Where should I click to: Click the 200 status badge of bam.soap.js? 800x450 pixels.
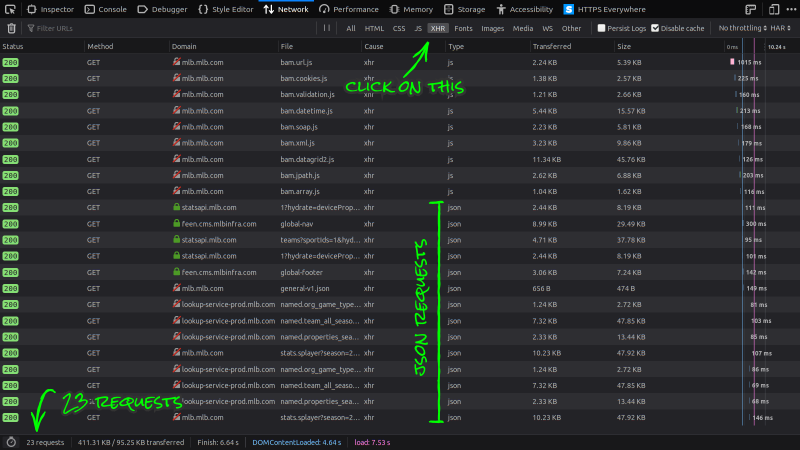point(10,127)
